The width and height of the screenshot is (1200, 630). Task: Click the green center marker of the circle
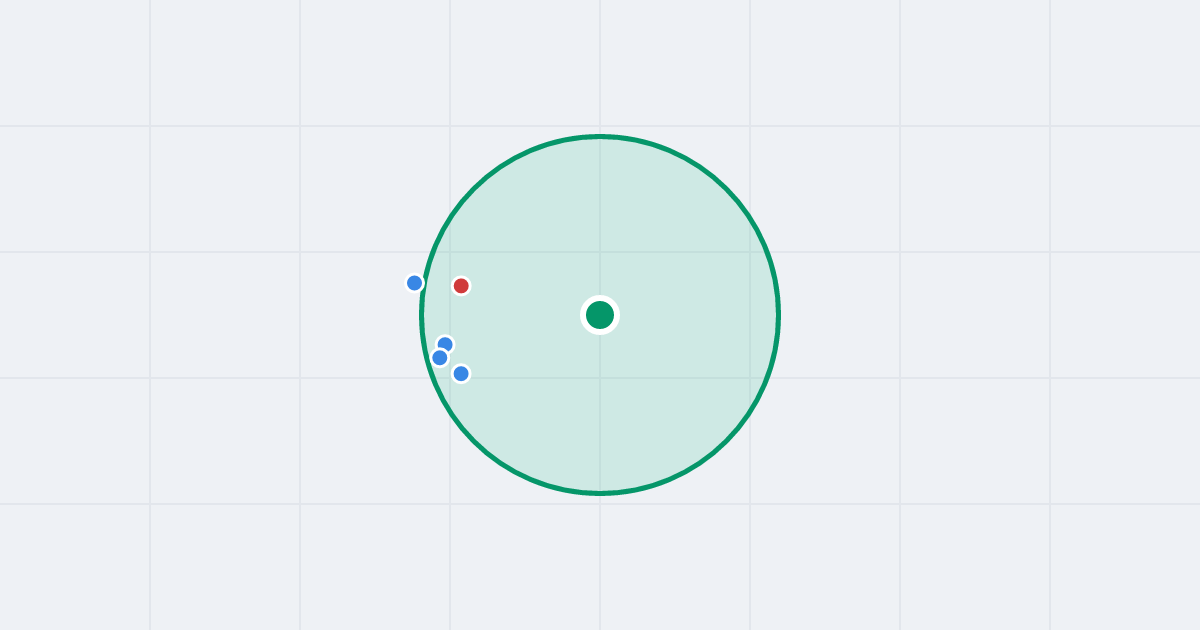click(x=600, y=315)
